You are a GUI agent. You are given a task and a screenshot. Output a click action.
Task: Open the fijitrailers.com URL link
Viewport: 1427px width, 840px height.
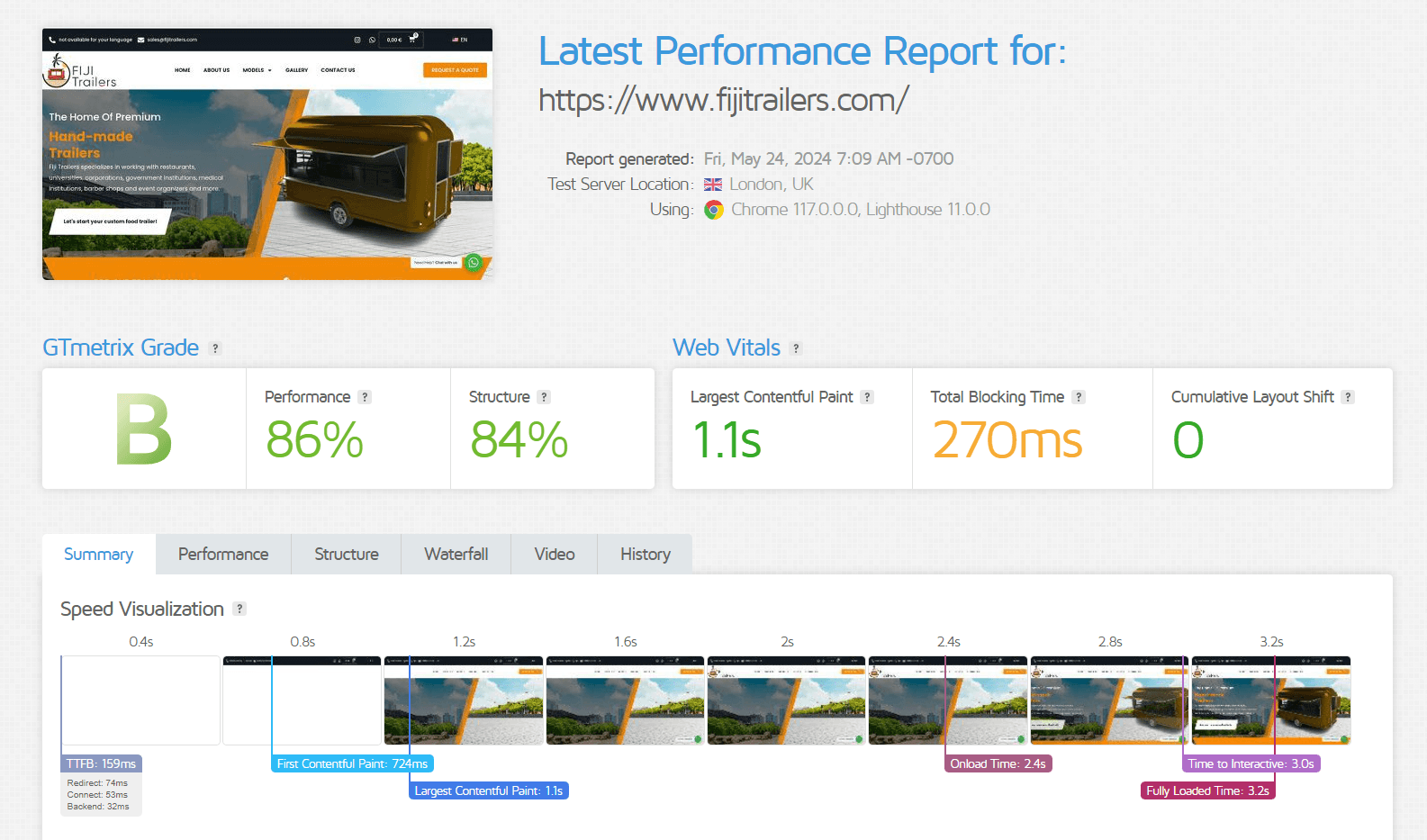pos(724,100)
